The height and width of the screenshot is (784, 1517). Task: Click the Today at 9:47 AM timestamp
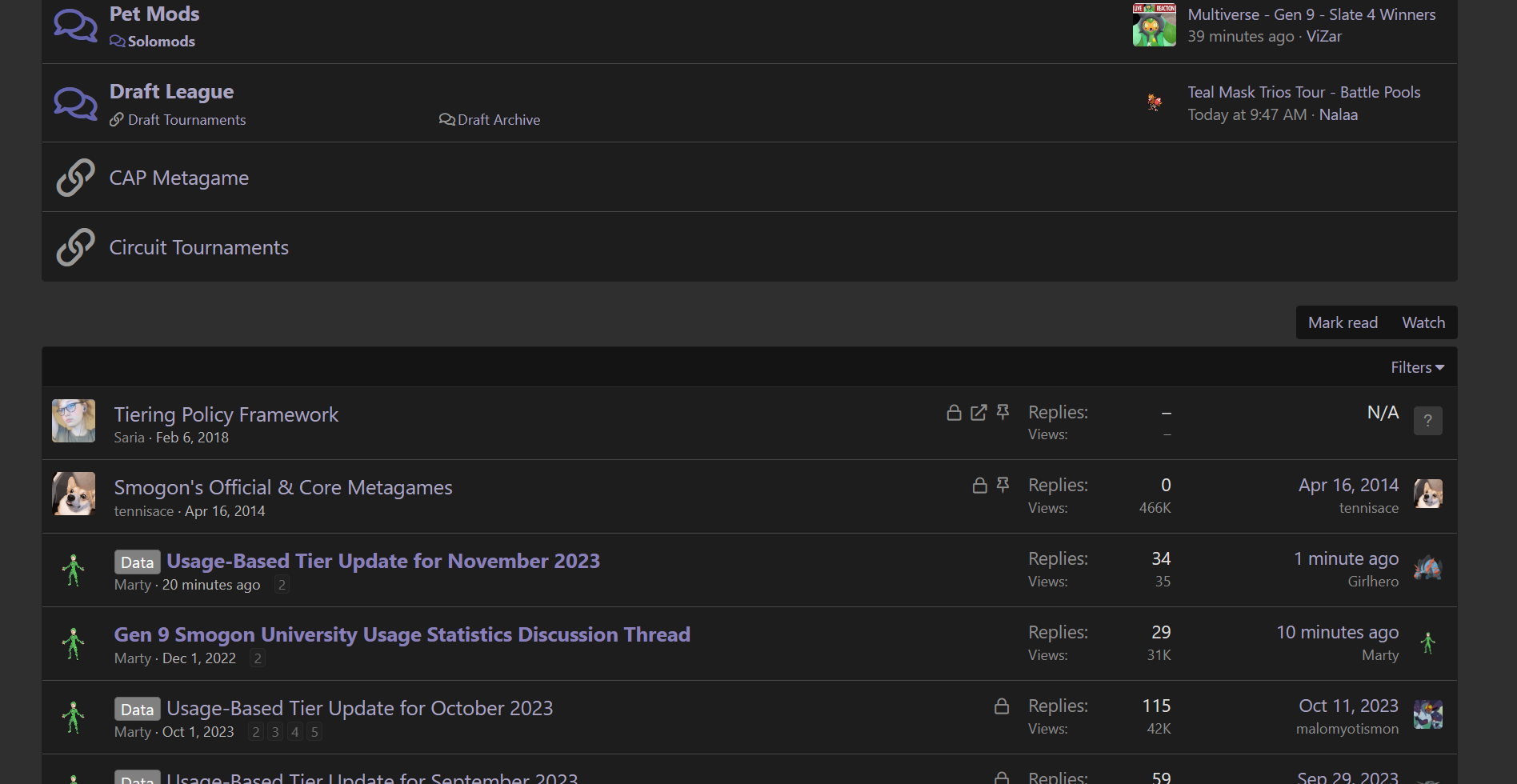[x=1247, y=114]
